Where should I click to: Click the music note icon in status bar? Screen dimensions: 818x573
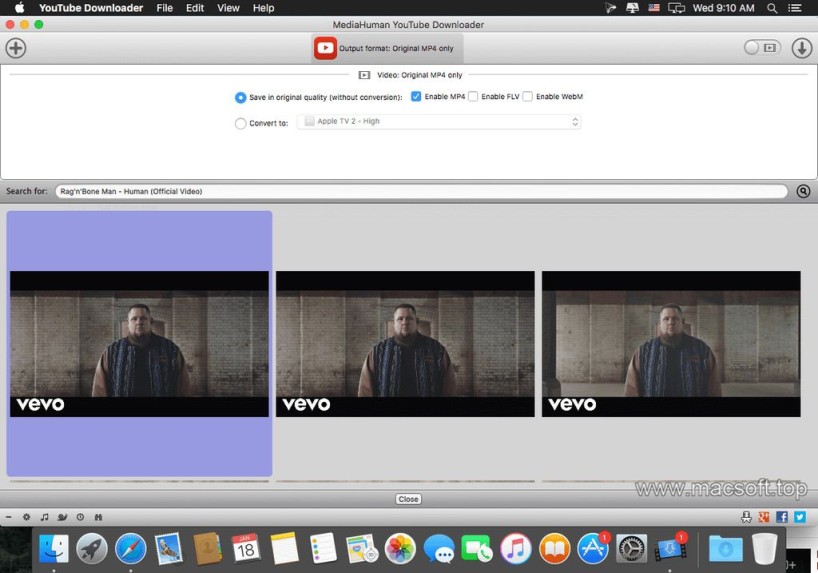click(x=44, y=517)
